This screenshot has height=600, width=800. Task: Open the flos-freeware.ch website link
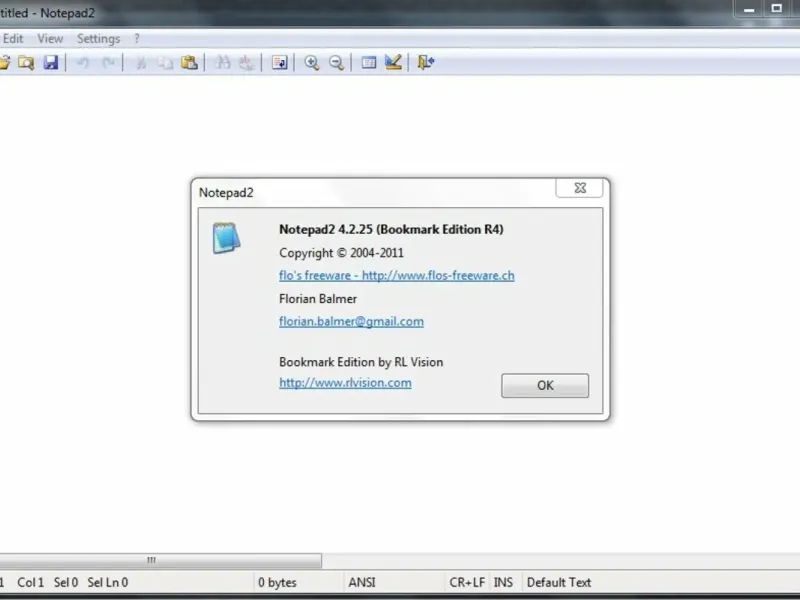point(396,276)
